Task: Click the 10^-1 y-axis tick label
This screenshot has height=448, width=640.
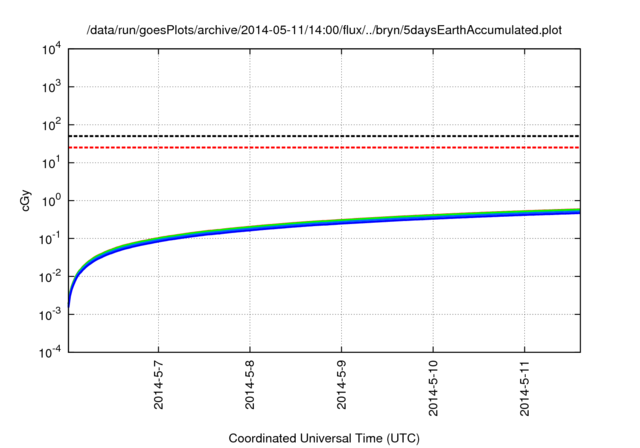Action: tap(51, 239)
